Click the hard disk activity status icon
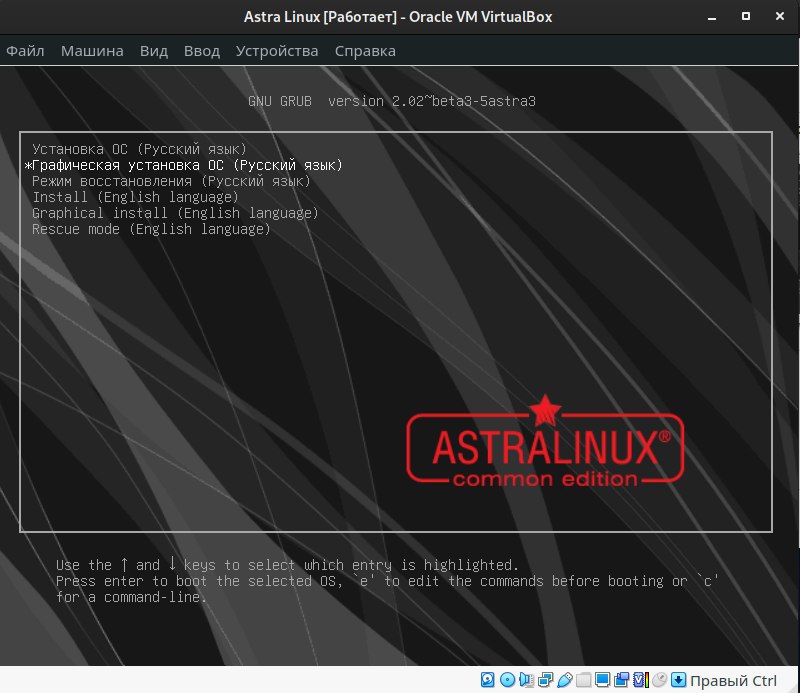 (x=488, y=680)
